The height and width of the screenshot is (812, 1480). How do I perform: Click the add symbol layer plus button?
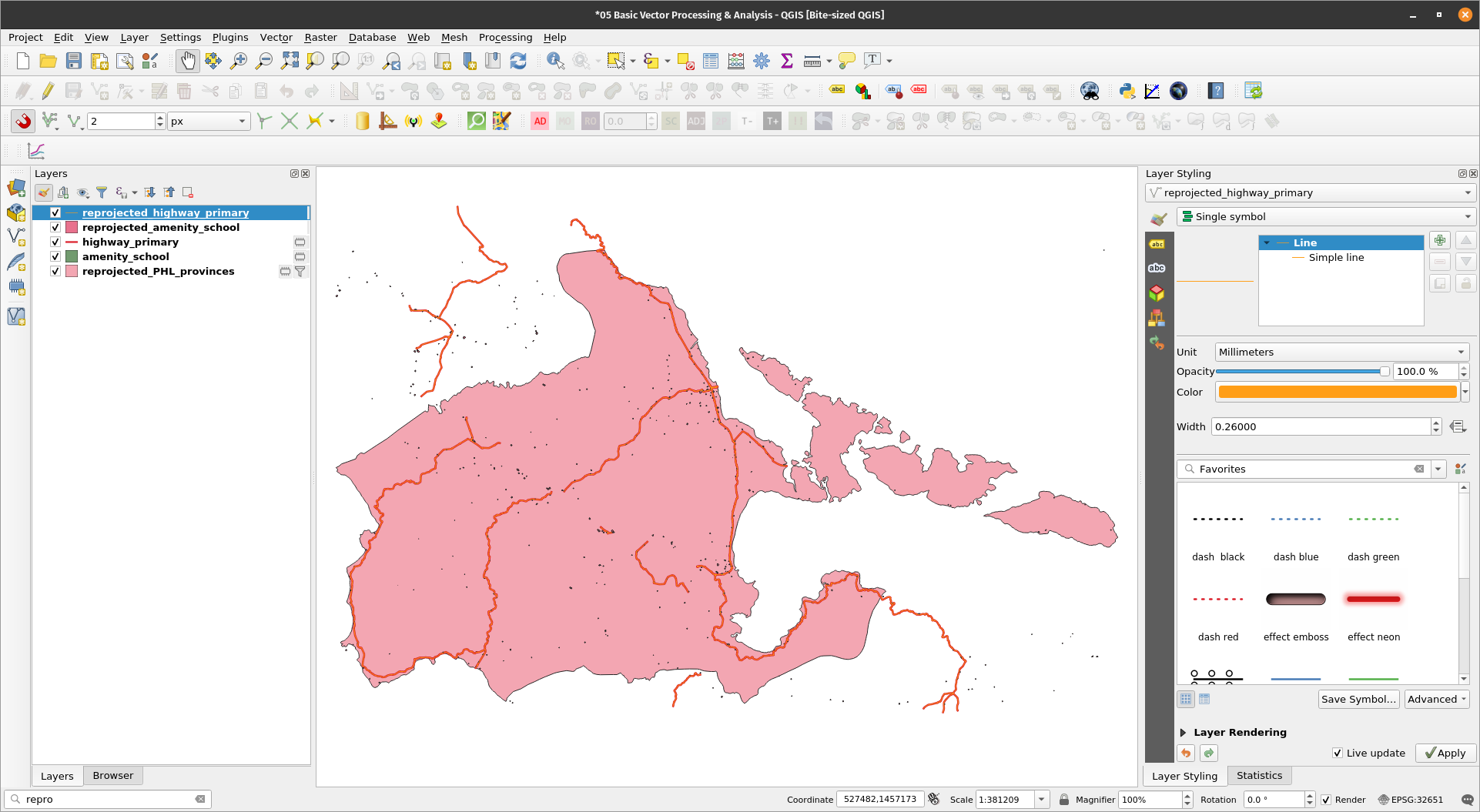[1439, 240]
